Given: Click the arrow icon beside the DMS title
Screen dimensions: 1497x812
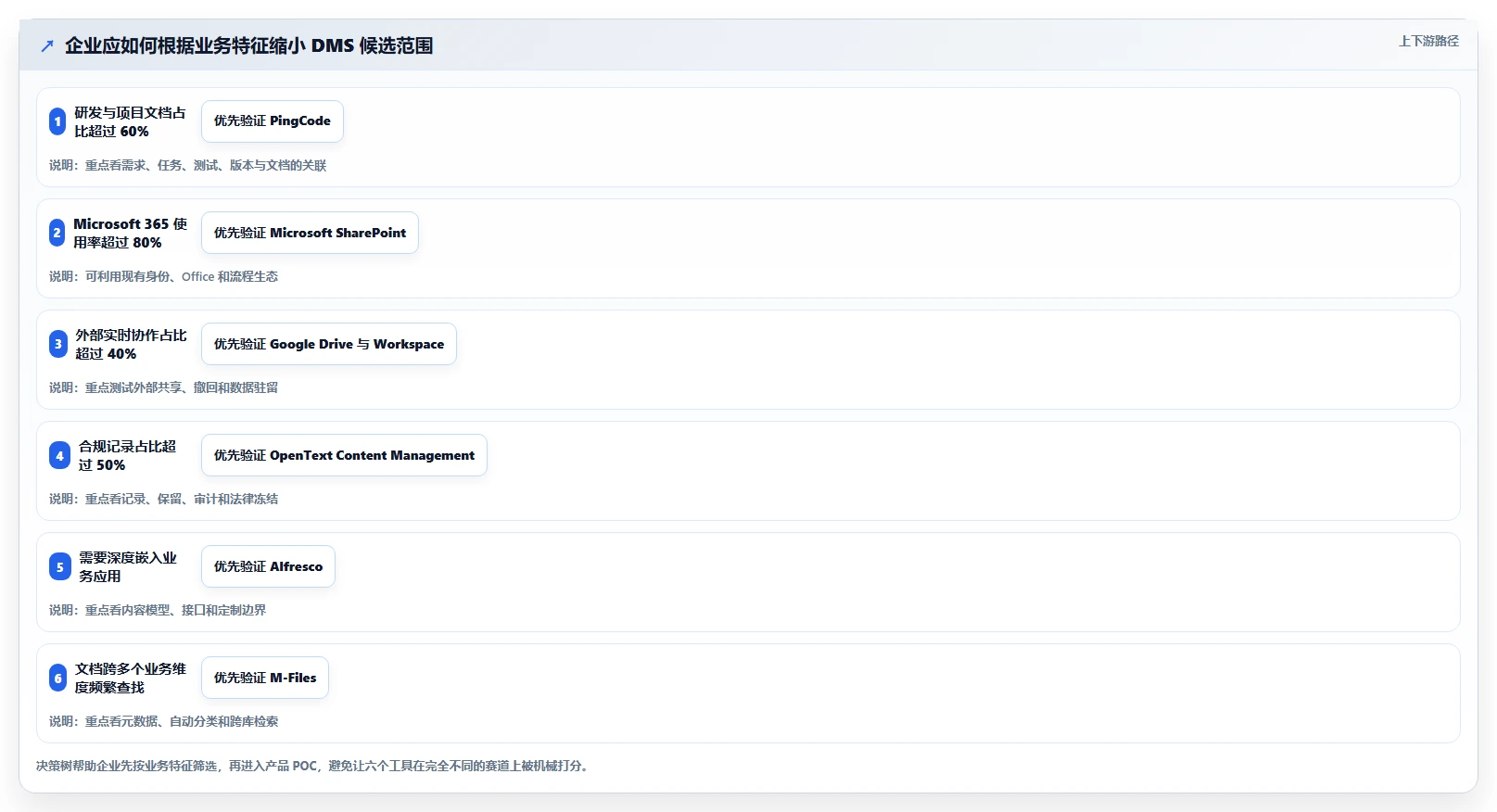Looking at the screenshot, I should 47,45.
